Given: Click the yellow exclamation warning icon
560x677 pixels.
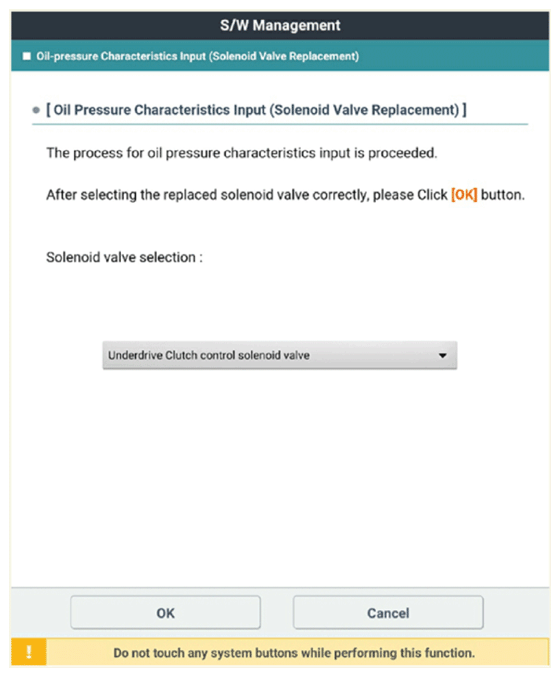Looking at the screenshot, I should pos(28,652).
